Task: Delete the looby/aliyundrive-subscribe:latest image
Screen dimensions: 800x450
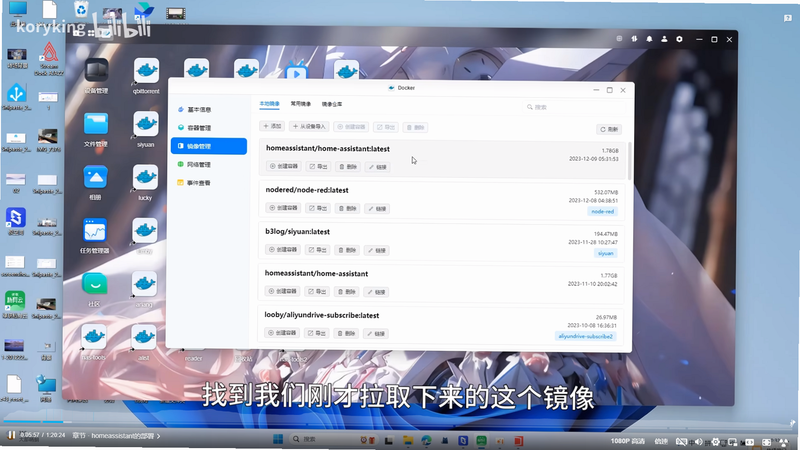Action: click(346, 333)
